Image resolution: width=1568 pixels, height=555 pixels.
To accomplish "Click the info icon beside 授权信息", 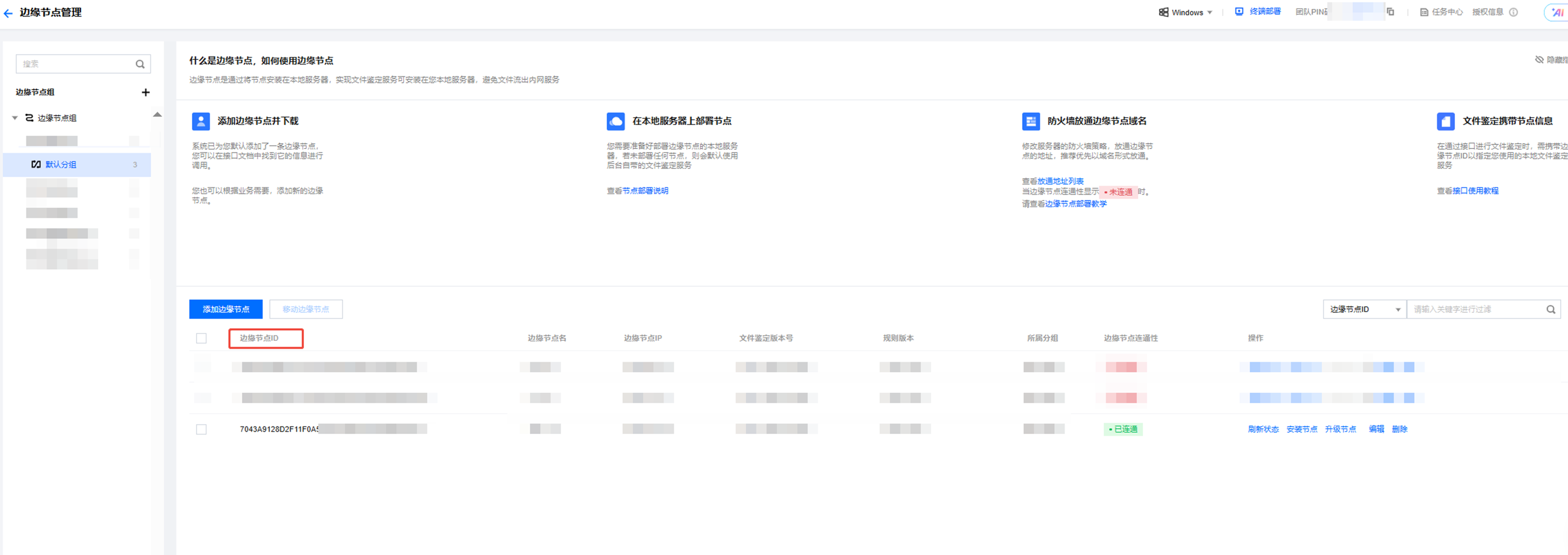I will tap(1513, 12).
